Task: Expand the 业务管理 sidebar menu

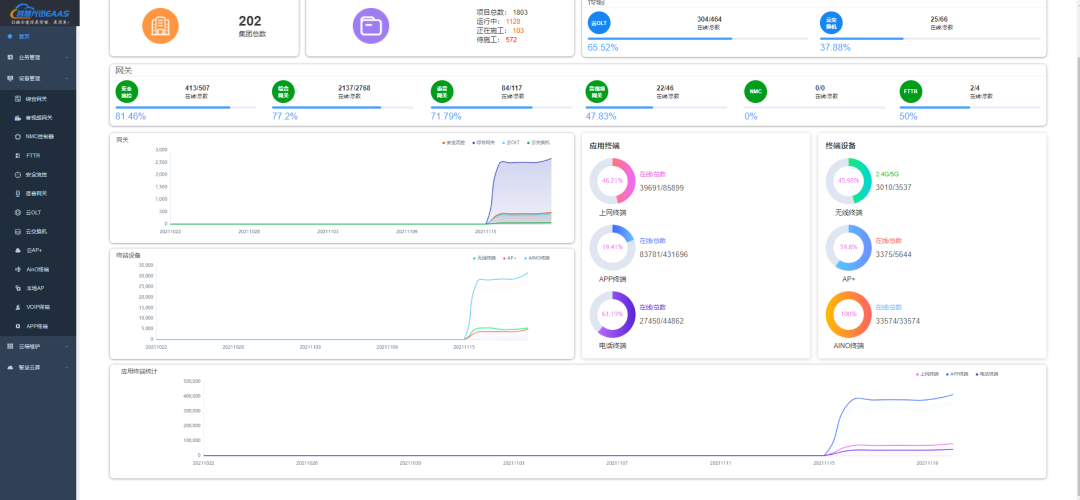Action: [x=39, y=57]
